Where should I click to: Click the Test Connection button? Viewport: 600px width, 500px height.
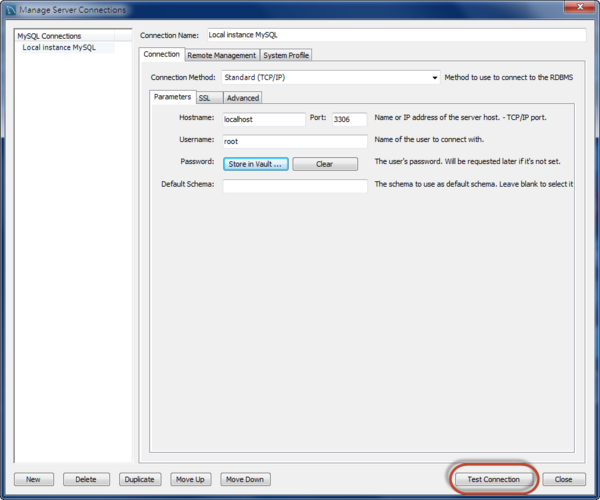tap(494, 479)
